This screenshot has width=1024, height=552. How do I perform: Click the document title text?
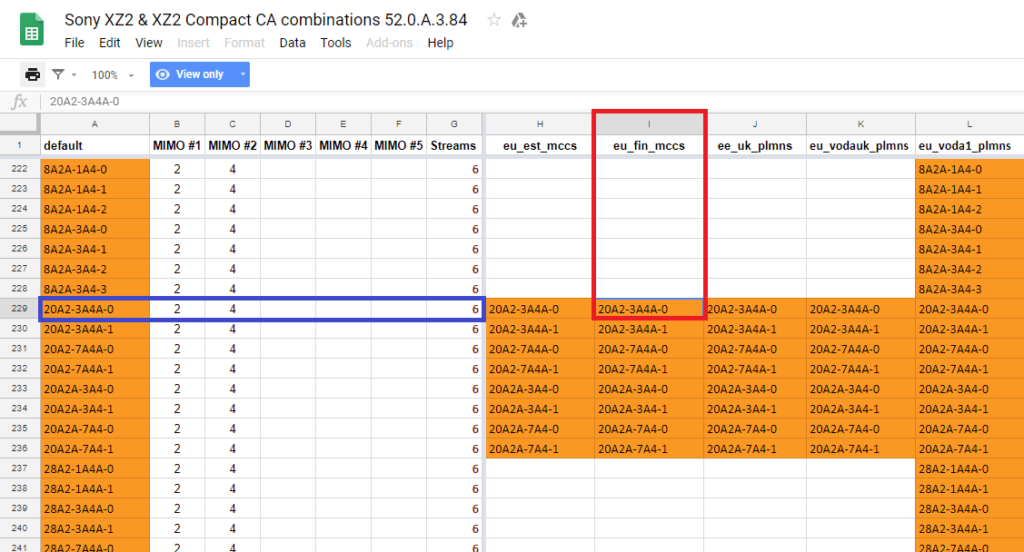pyautogui.click(x=265, y=20)
